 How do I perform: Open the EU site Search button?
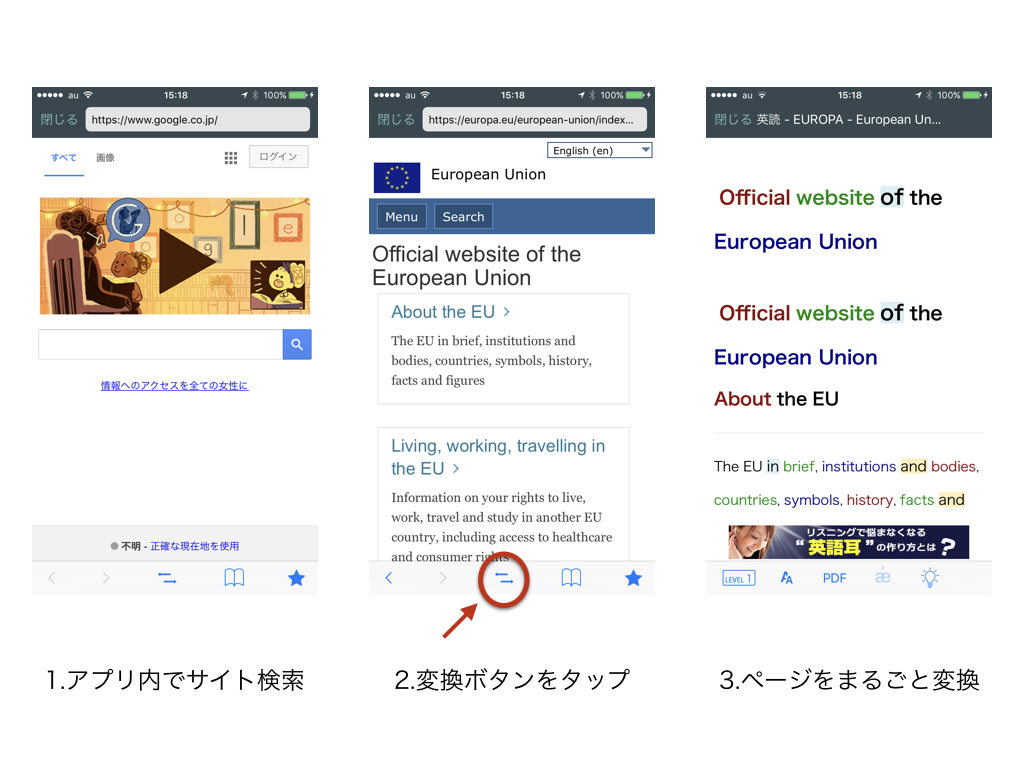(x=464, y=217)
